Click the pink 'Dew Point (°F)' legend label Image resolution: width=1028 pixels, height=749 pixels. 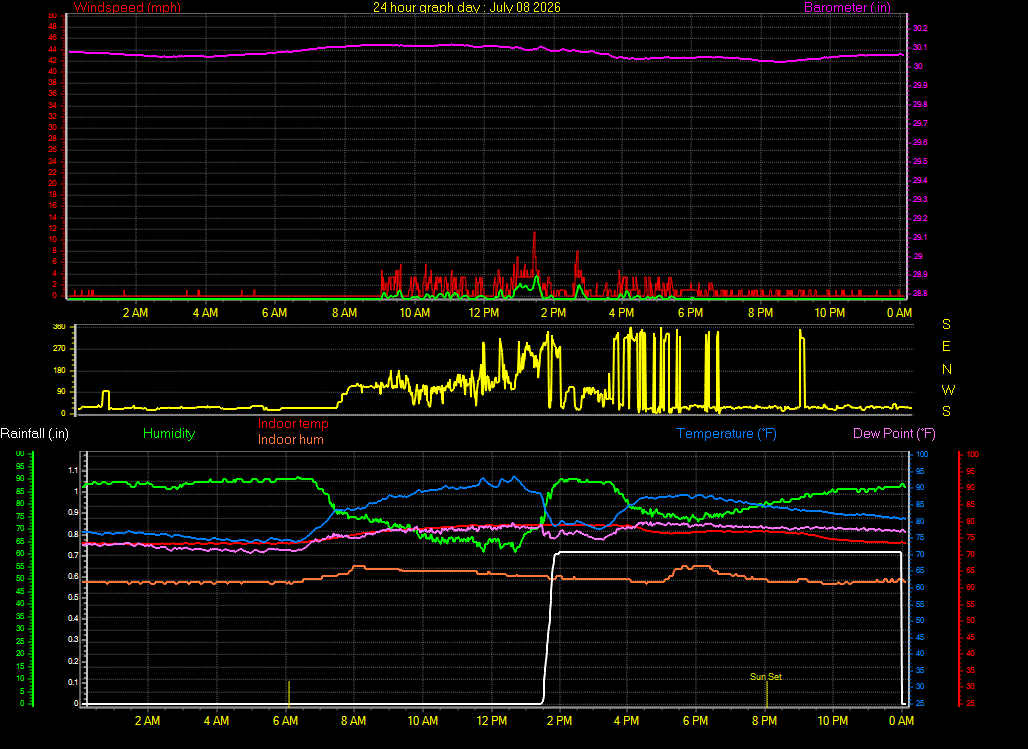(894, 434)
